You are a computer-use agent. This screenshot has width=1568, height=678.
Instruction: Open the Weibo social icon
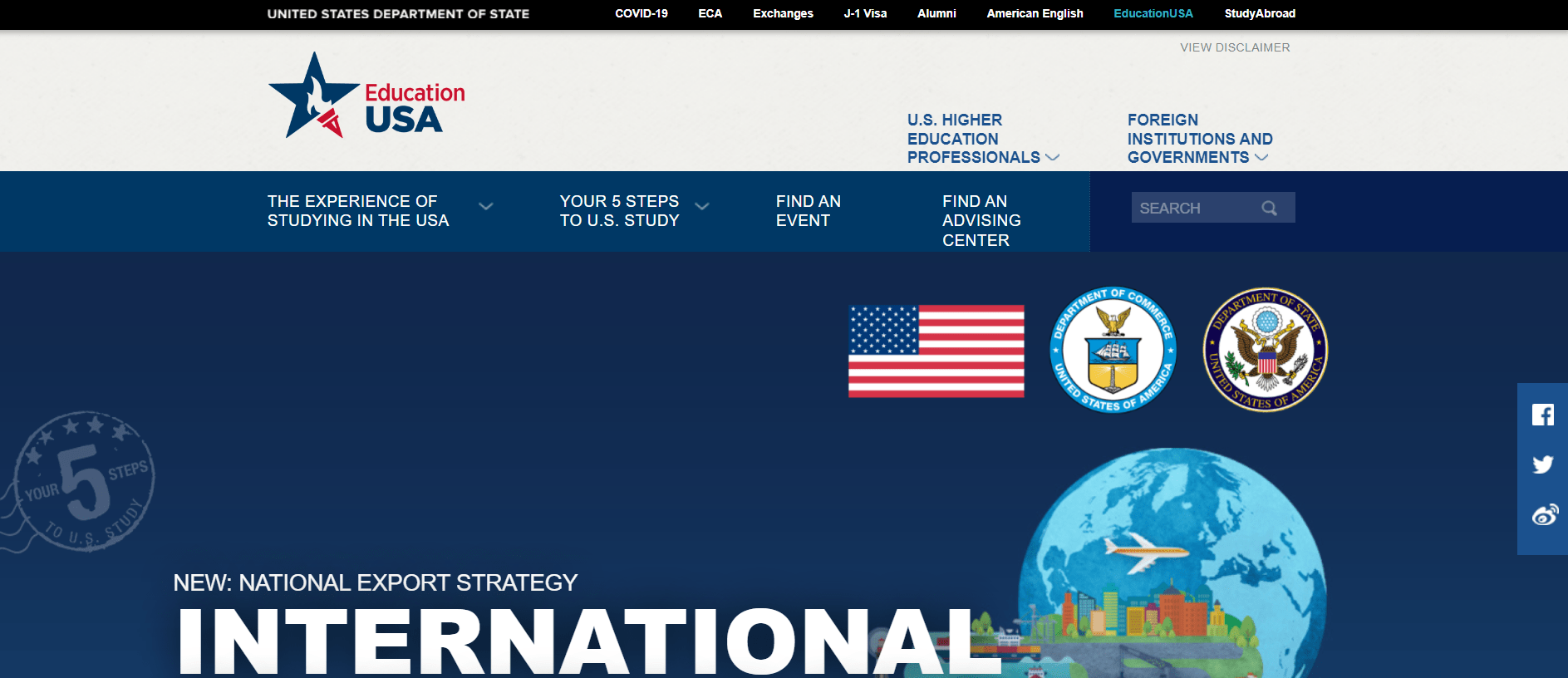pyautogui.click(x=1544, y=515)
